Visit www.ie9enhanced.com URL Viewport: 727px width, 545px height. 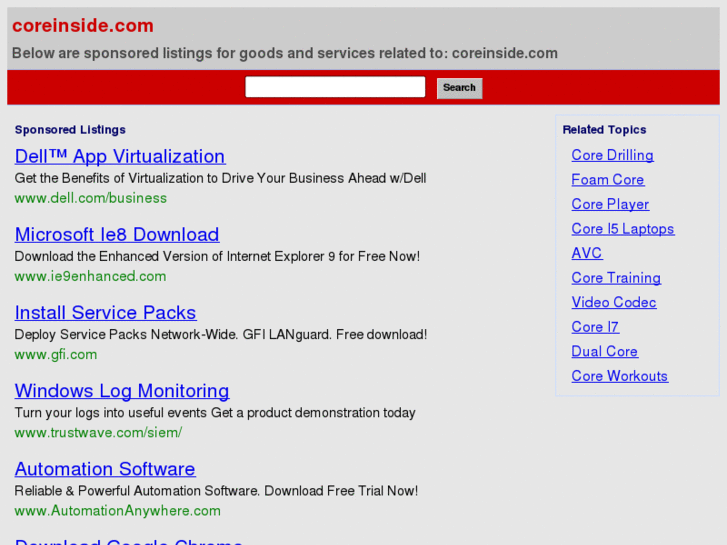[x=90, y=276]
